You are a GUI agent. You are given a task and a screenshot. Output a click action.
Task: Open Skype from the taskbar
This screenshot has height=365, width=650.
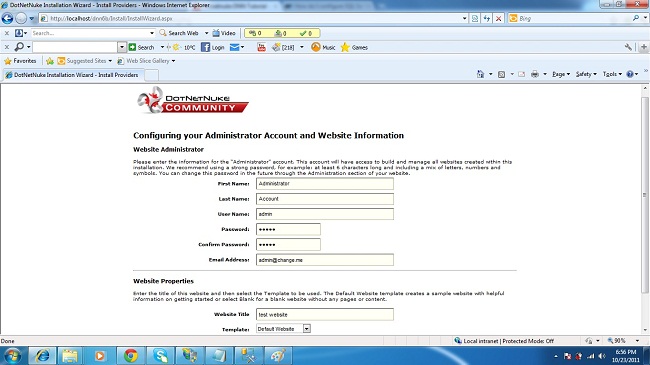[x=160, y=356]
